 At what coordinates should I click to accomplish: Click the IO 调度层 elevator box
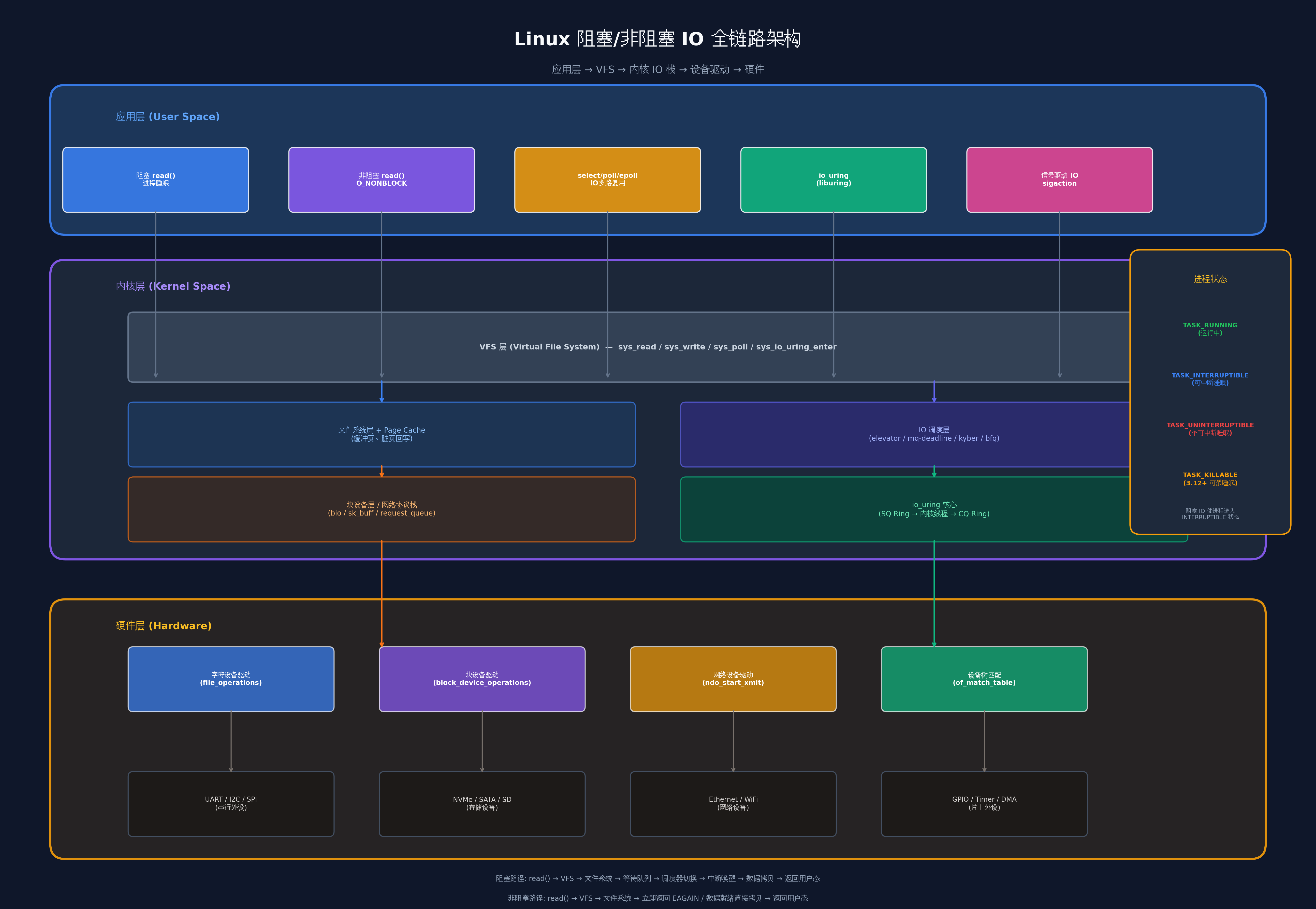905,435
